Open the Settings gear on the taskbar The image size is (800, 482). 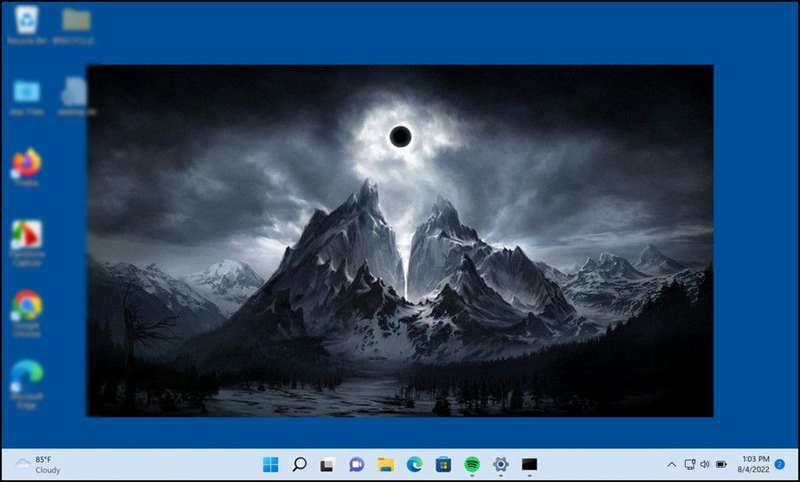(x=501, y=464)
